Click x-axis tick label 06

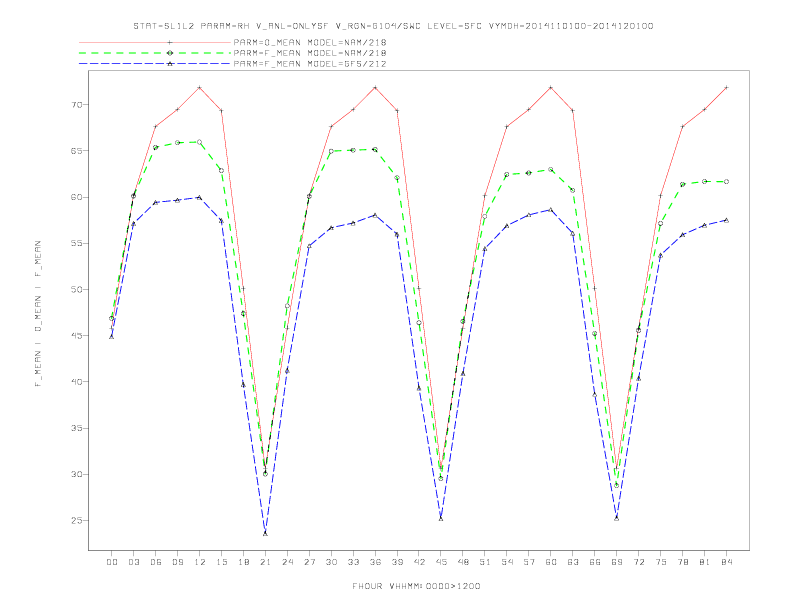point(156,562)
